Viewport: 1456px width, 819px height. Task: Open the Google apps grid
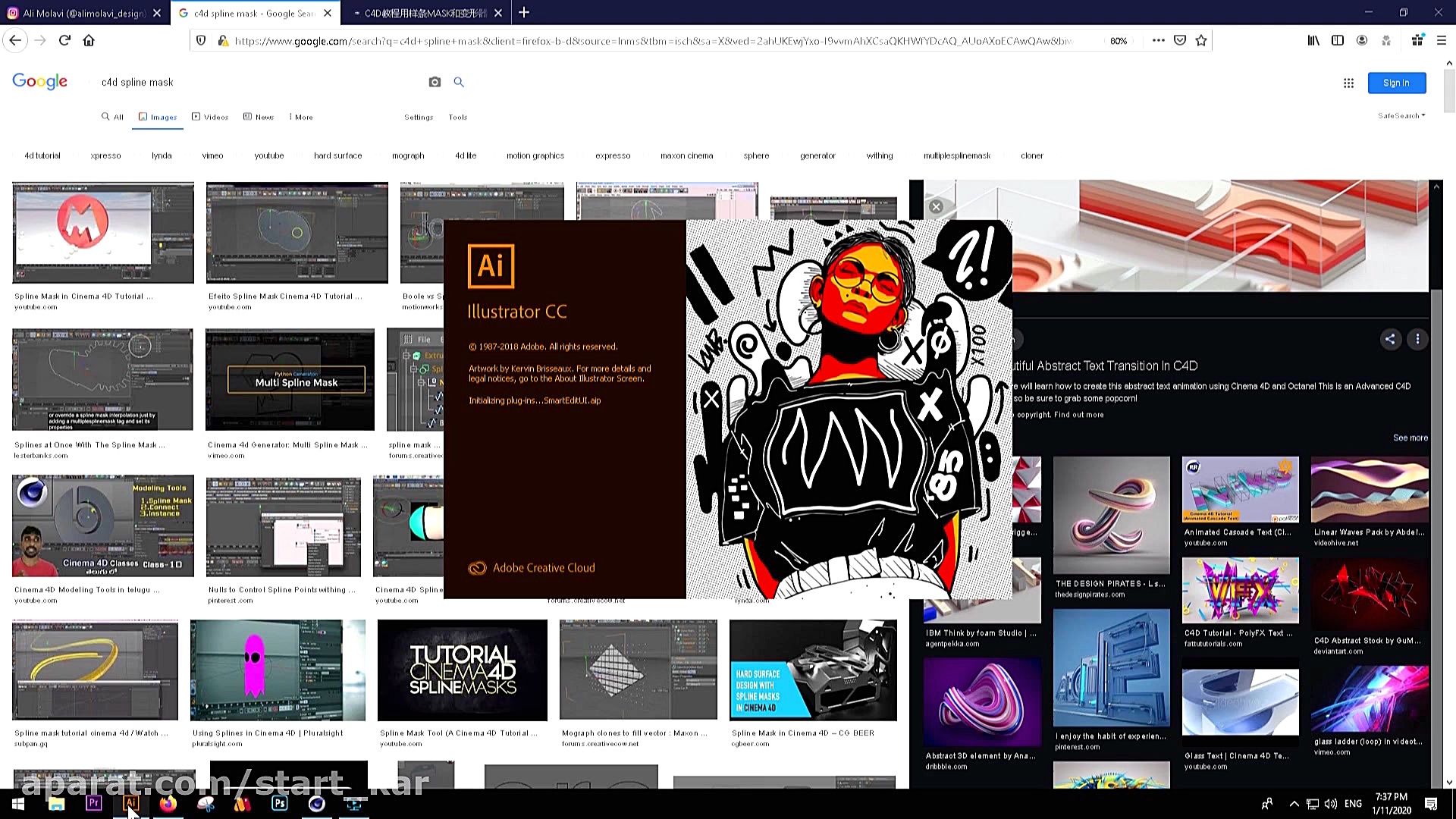(1348, 83)
